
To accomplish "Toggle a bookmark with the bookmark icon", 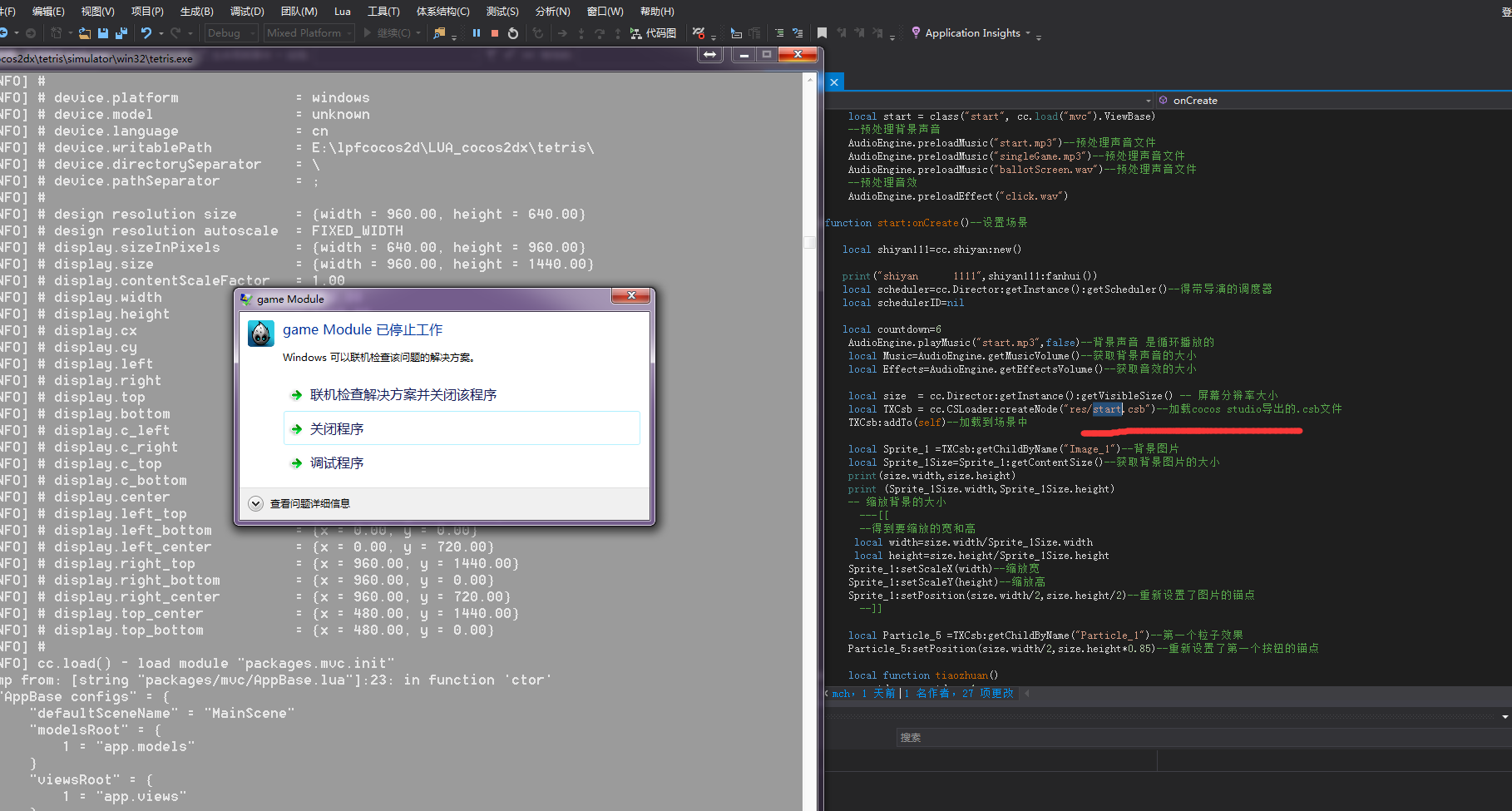I will 822,33.
